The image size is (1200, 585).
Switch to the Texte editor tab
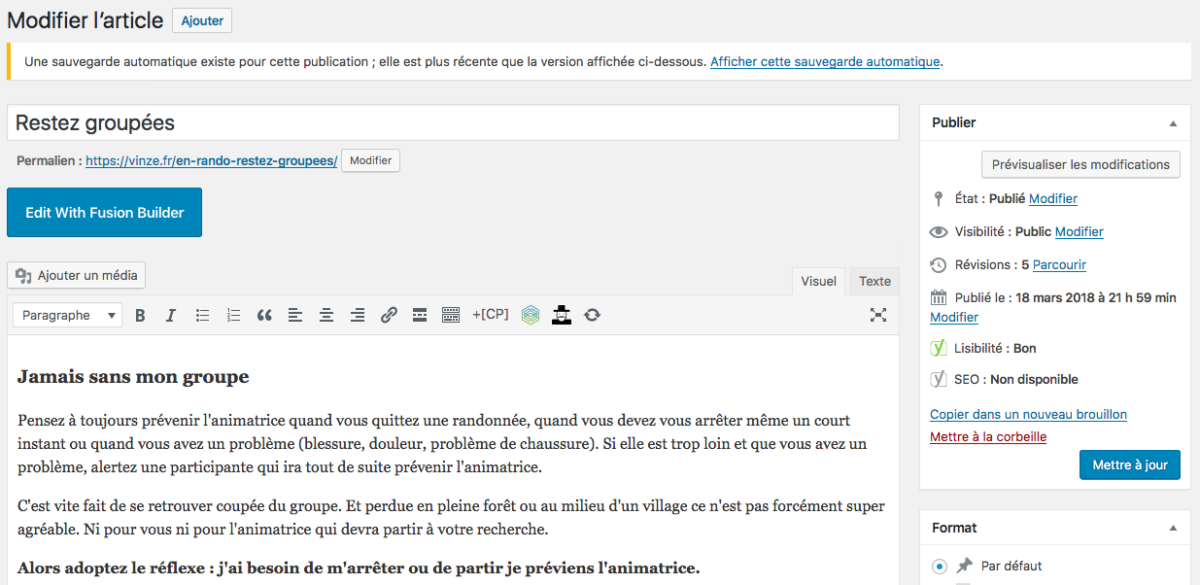pyautogui.click(x=875, y=281)
